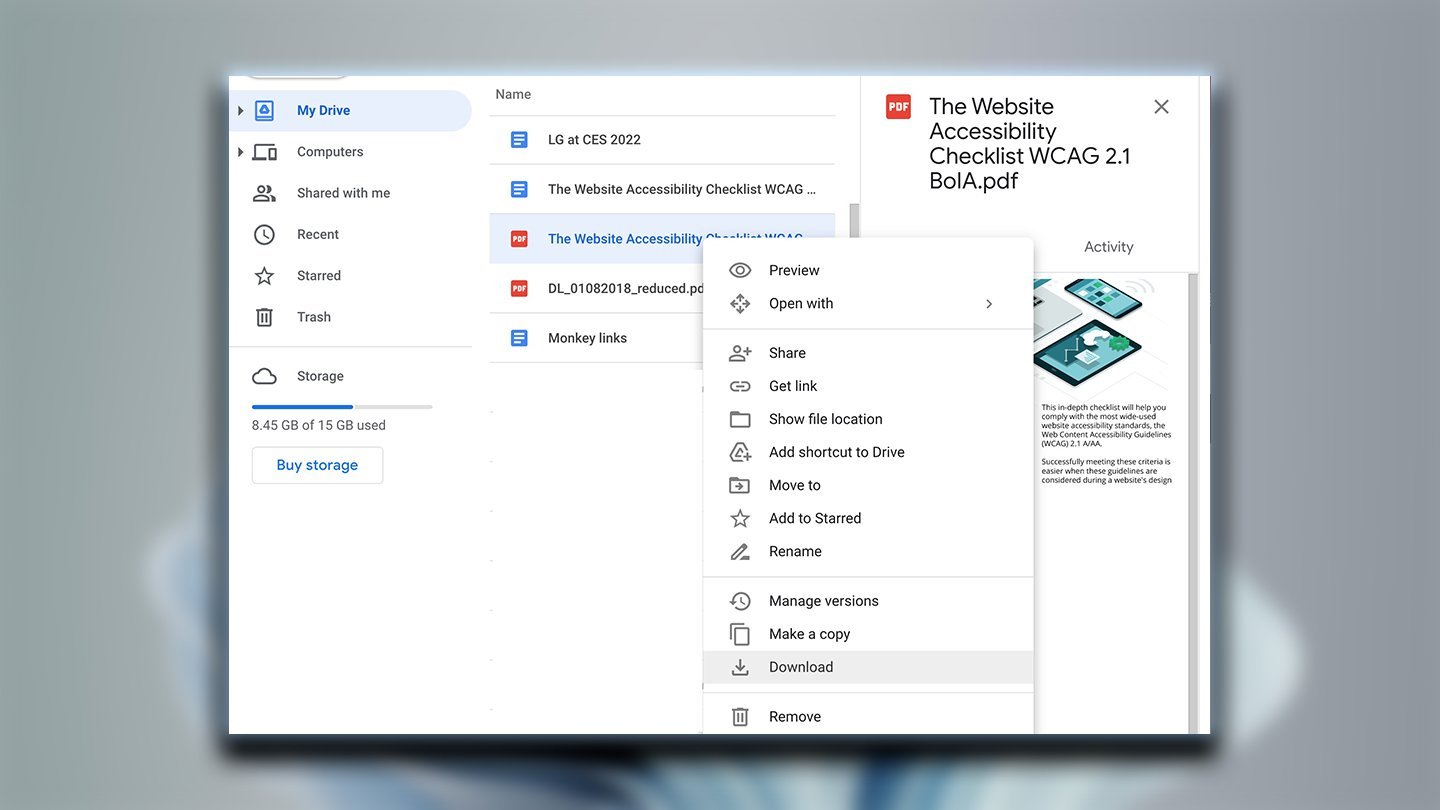1440x810 pixels.
Task: Click the red PDF icon in details panel header
Action: coord(898,106)
